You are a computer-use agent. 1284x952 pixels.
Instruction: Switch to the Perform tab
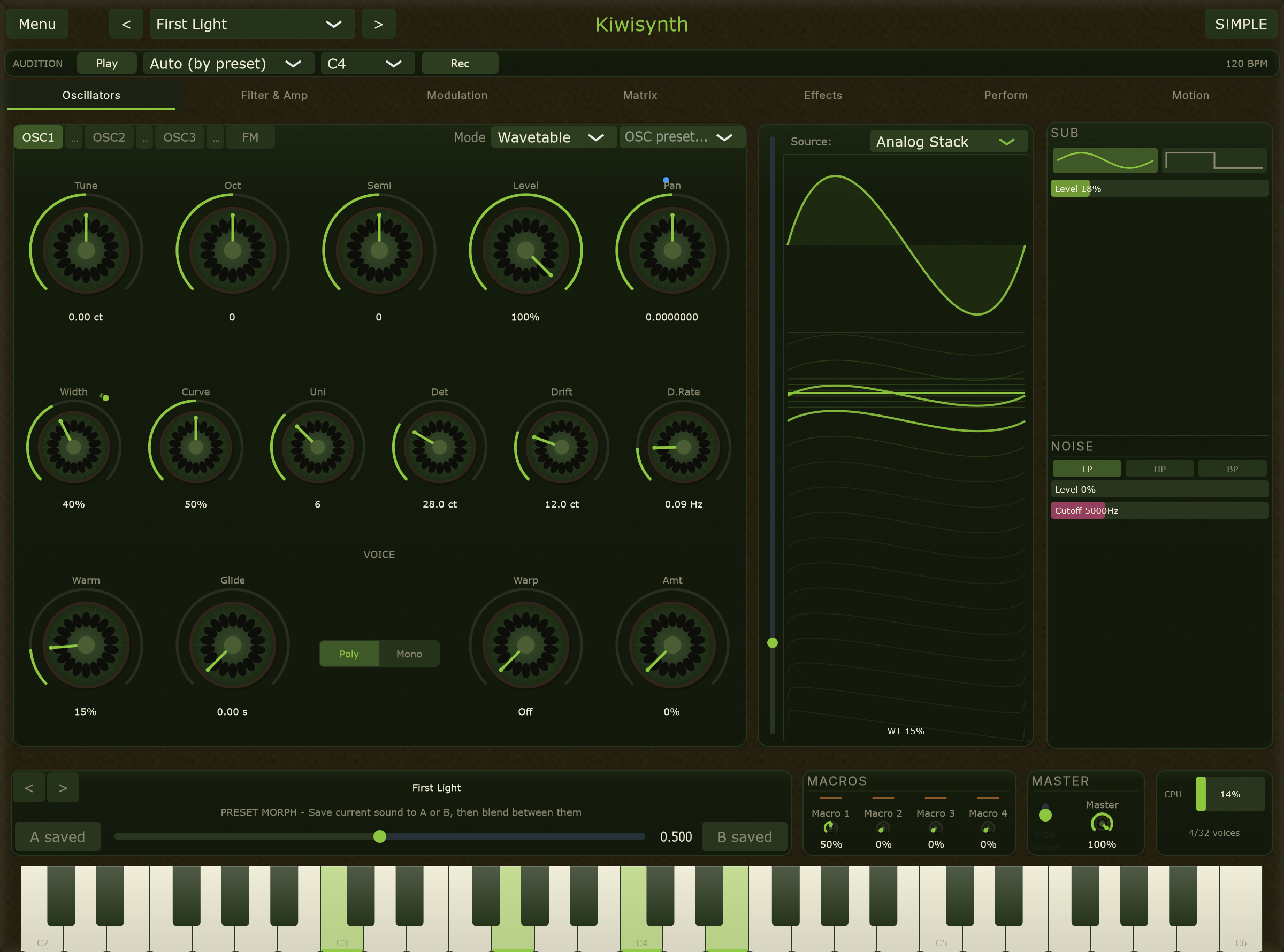[1006, 95]
